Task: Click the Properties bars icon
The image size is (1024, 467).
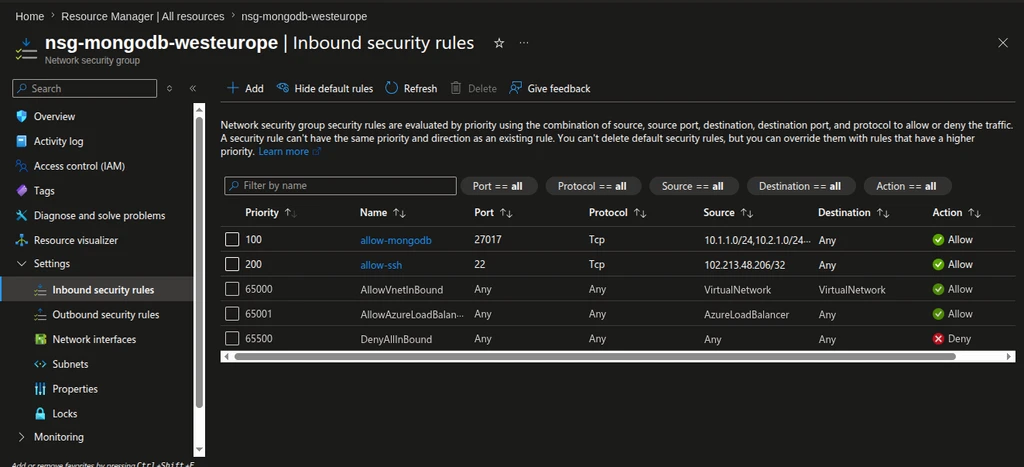Action: click(40, 389)
